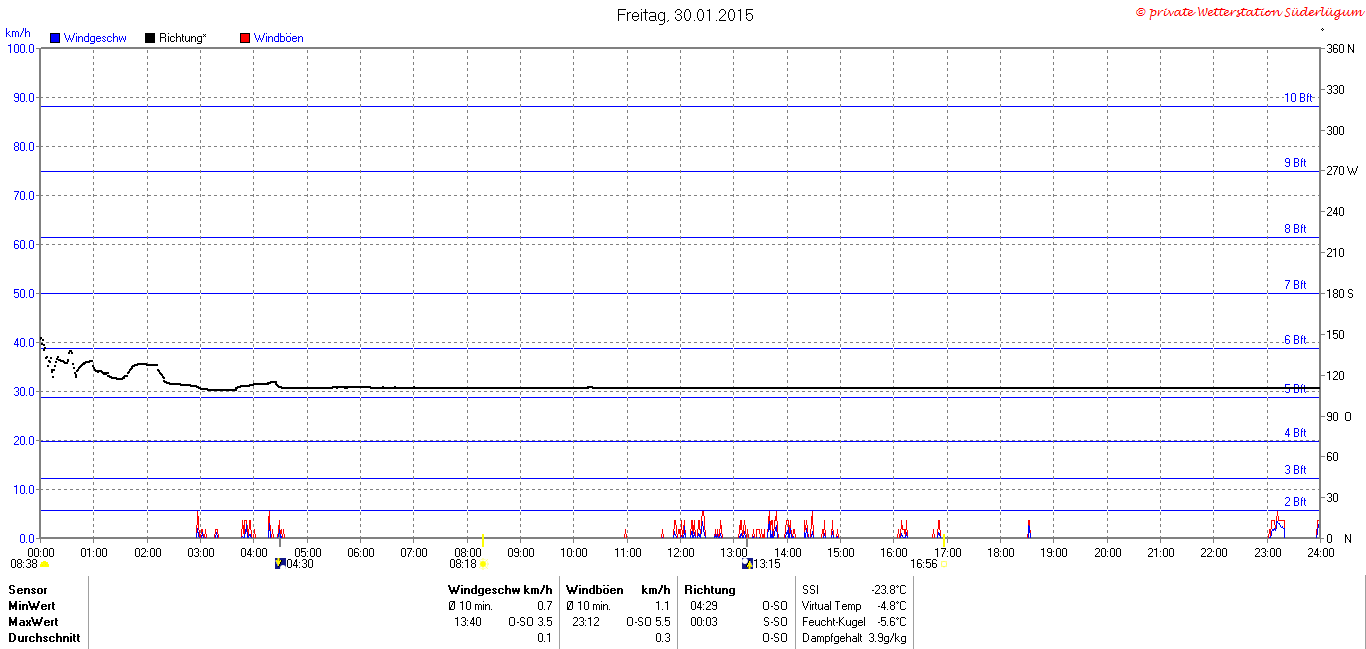Screen dimensions: 1366x649
Task: Click the 6 Bft scale label
Action: [x=1295, y=340]
